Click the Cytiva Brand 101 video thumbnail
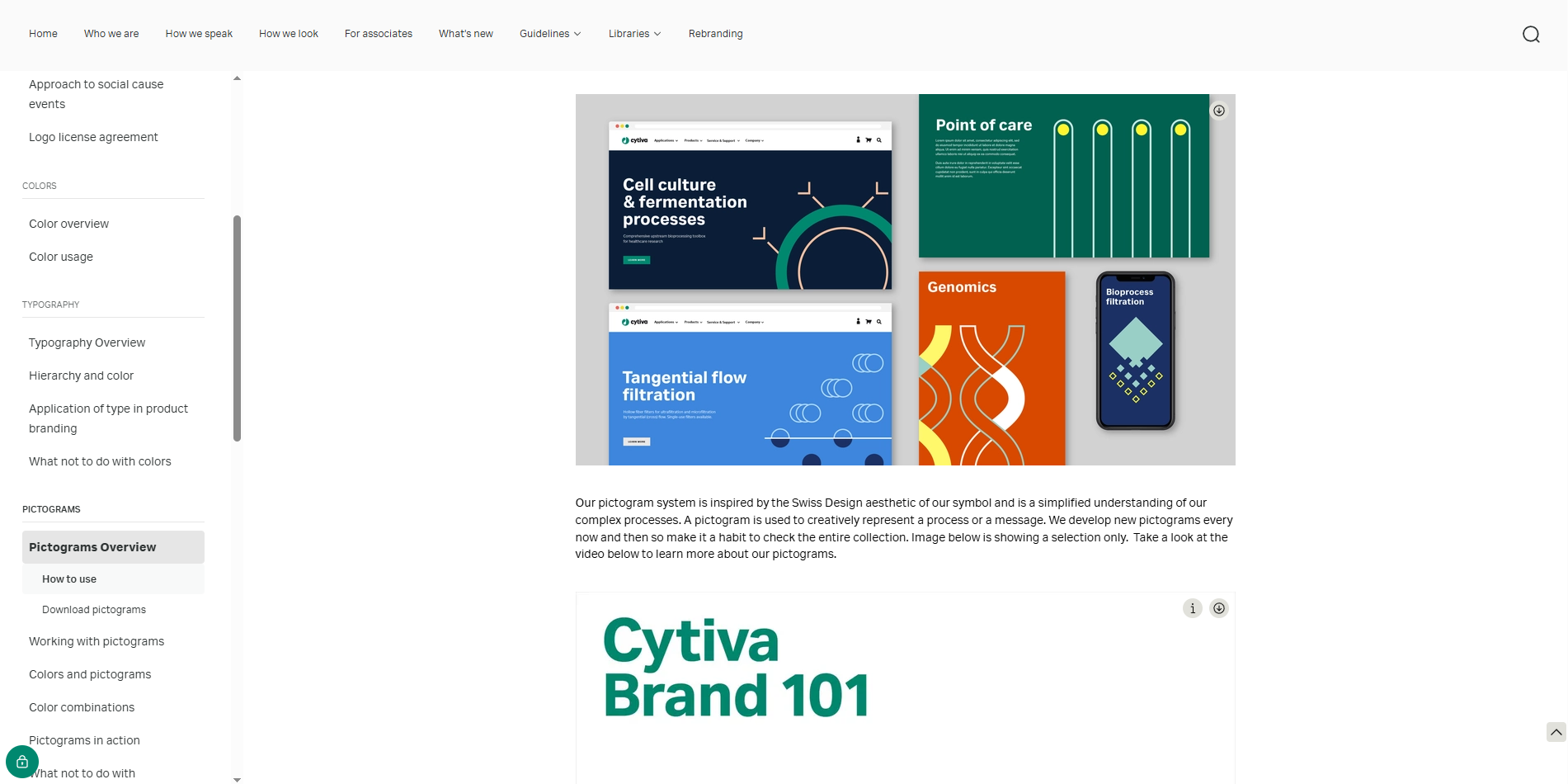 [x=904, y=687]
